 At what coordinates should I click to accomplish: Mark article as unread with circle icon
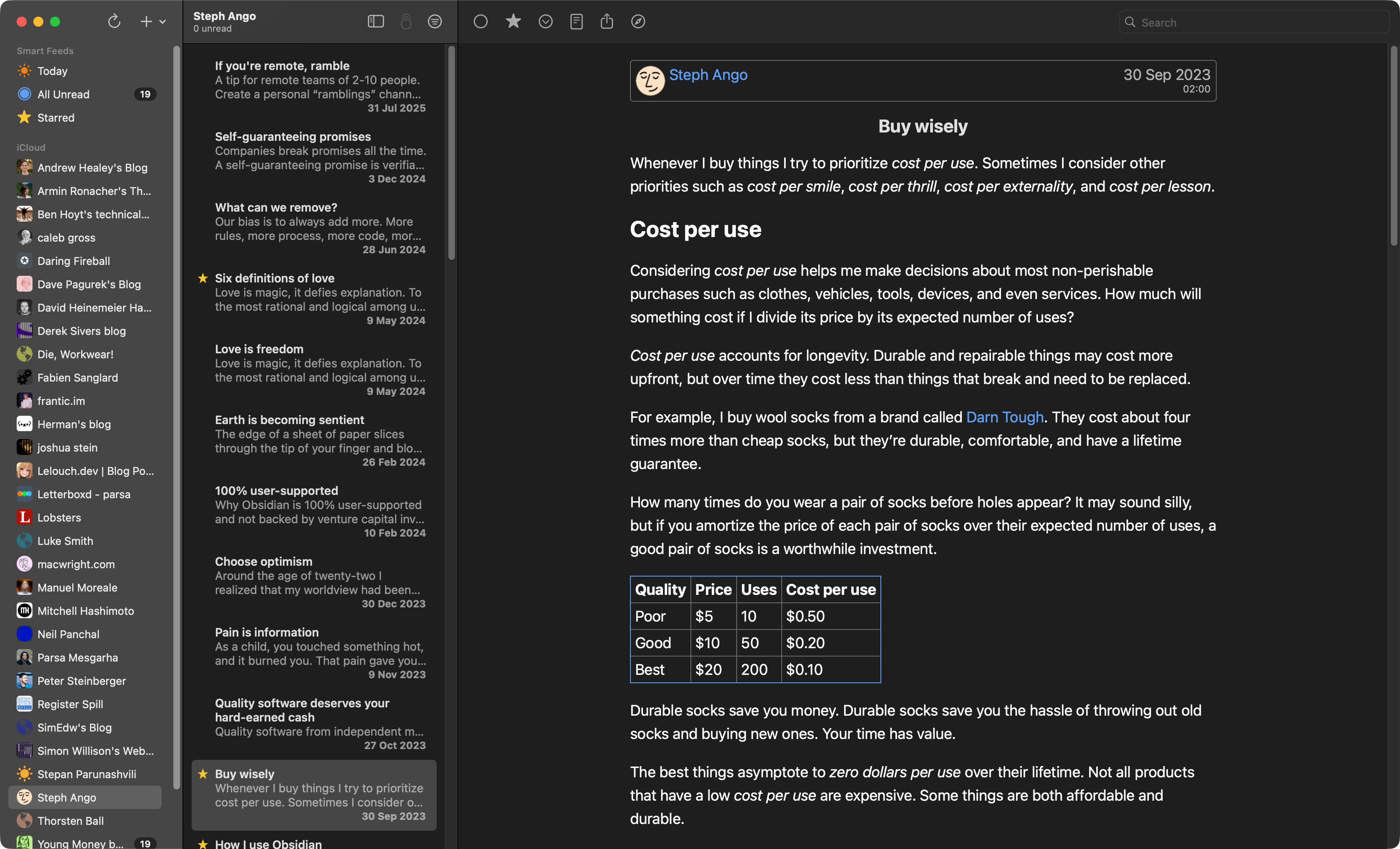pyautogui.click(x=481, y=22)
